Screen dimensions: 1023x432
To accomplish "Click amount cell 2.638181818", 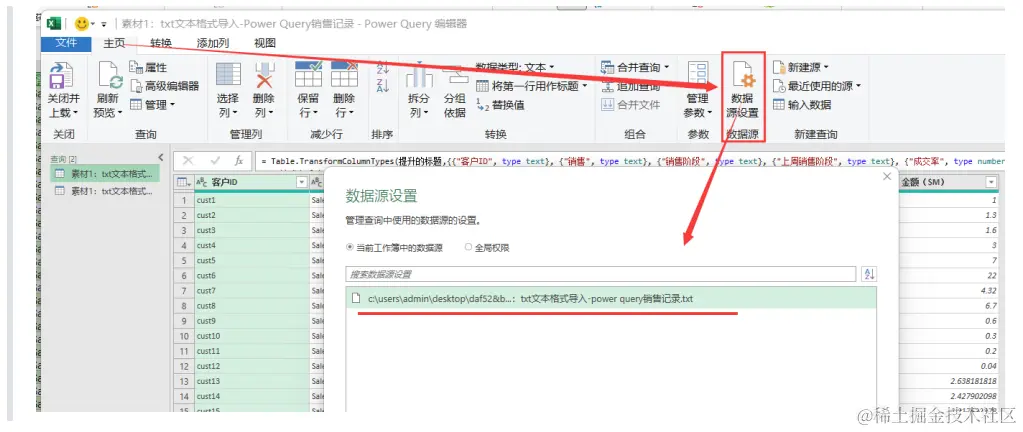I will (x=949, y=380).
